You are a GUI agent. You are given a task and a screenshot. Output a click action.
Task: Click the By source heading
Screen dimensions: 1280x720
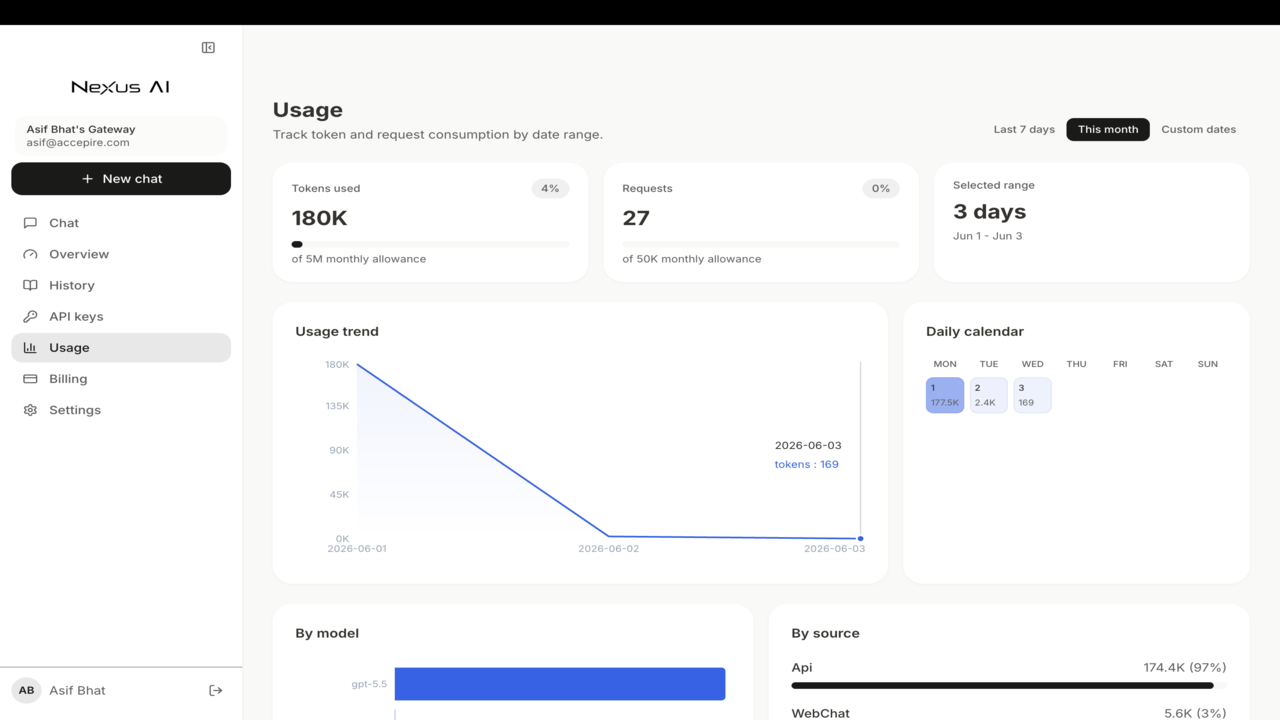[825, 633]
